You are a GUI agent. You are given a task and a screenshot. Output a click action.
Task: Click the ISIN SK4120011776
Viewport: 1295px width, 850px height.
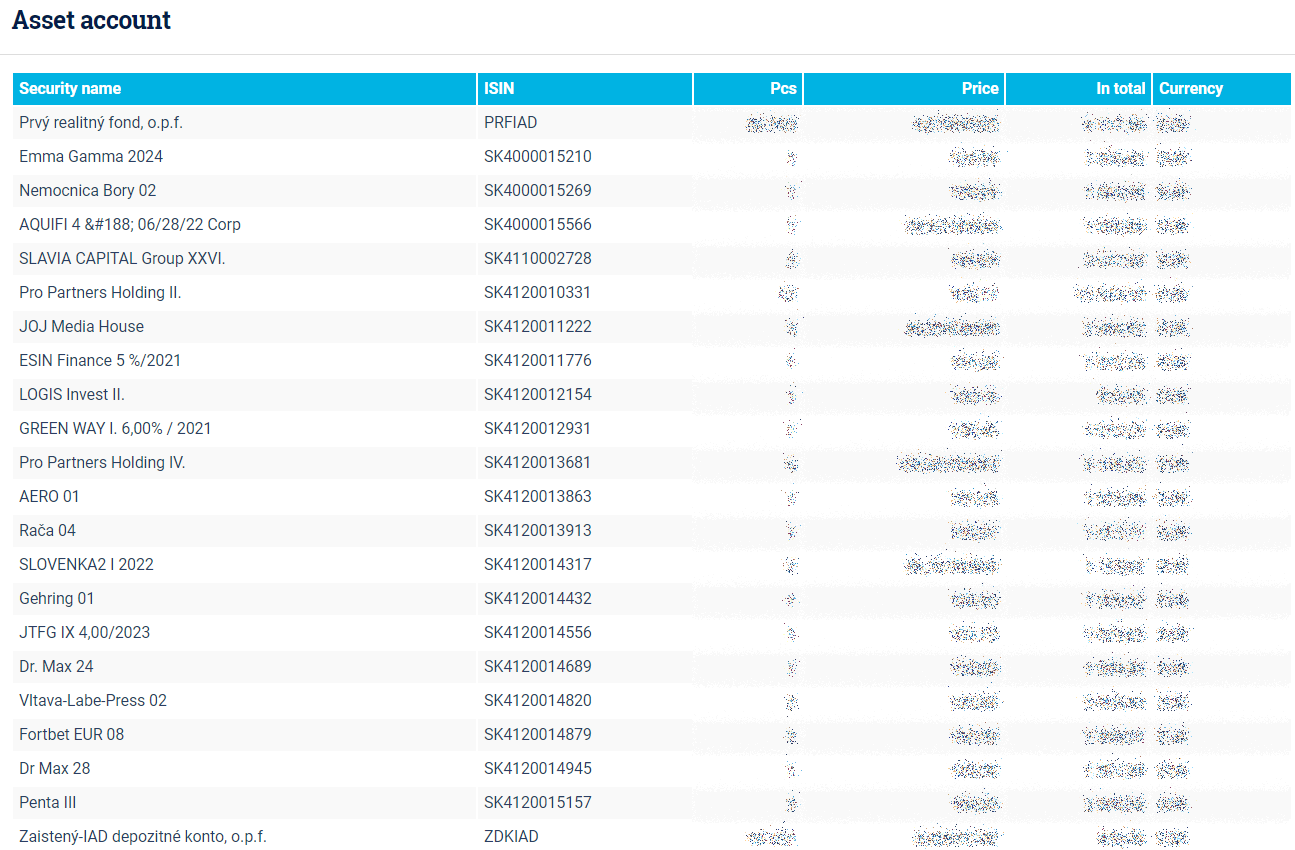537,360
